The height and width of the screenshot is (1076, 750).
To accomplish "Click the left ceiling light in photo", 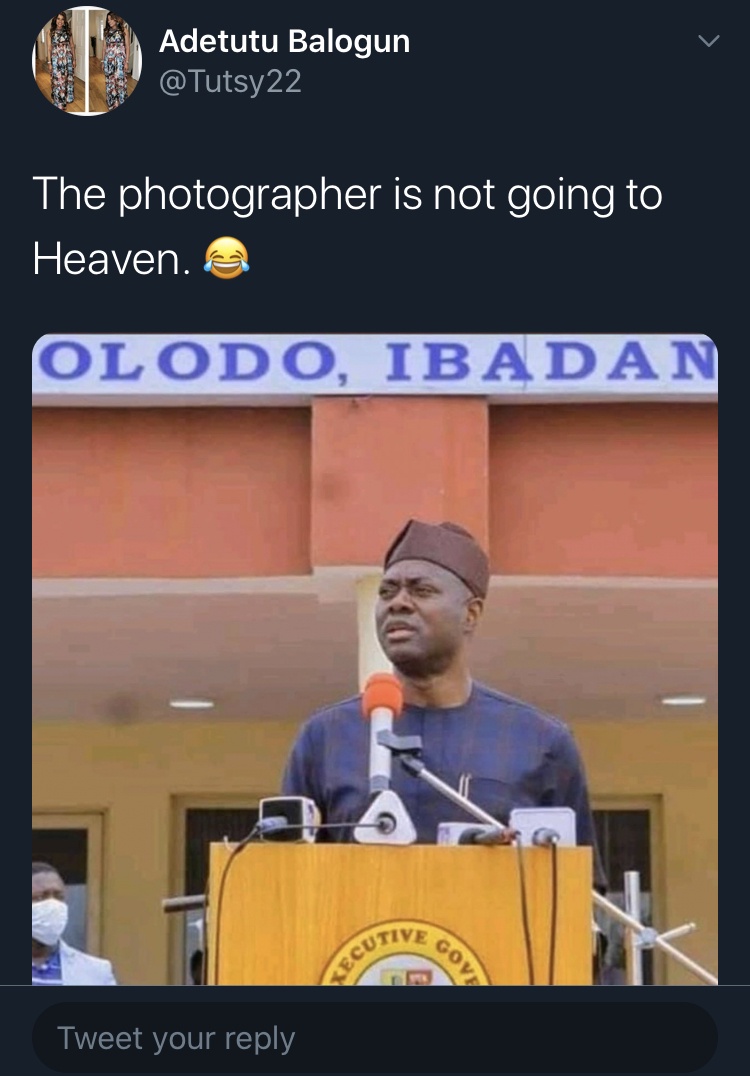I will pos(191,703).
